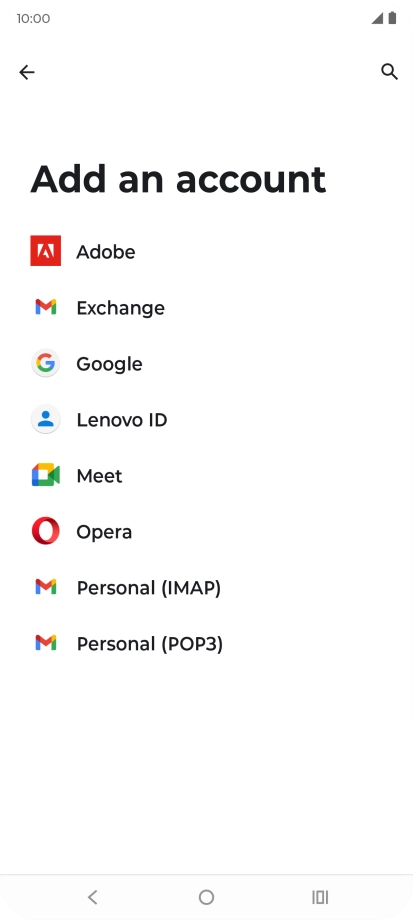Open the search magnifier icon
Screen dimensions: 413x920
click(x=390, y=72)
